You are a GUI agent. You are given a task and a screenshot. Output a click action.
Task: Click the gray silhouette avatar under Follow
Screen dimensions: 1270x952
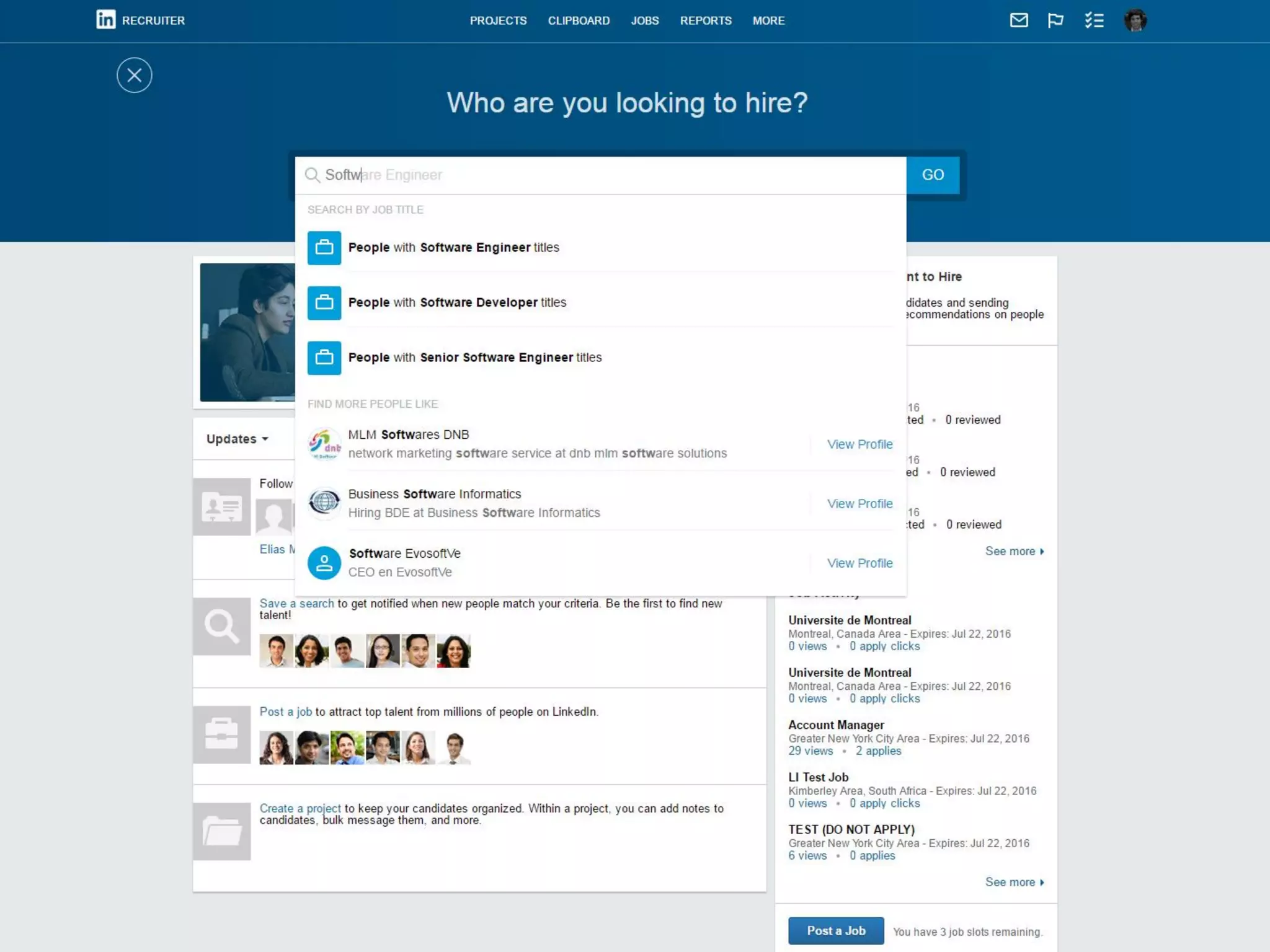click(x=274, y=517)
